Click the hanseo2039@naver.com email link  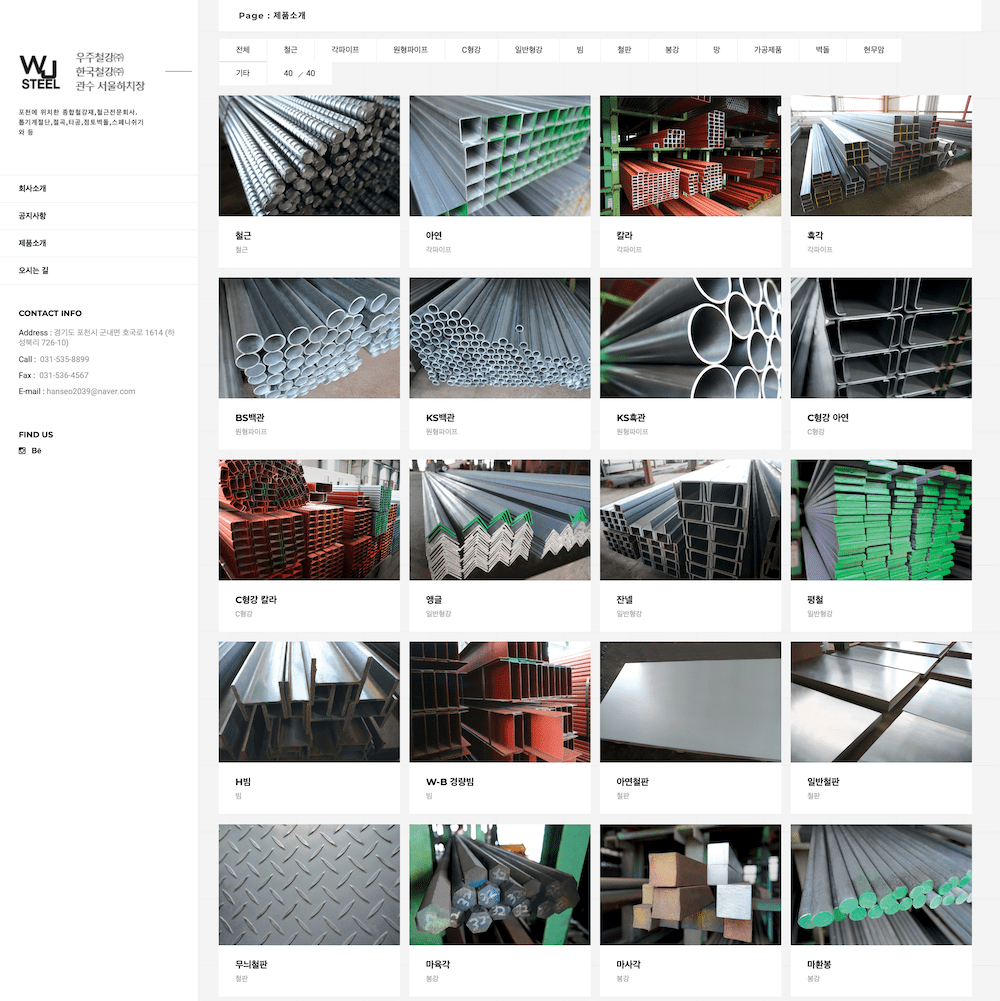(x=91, y=391)
